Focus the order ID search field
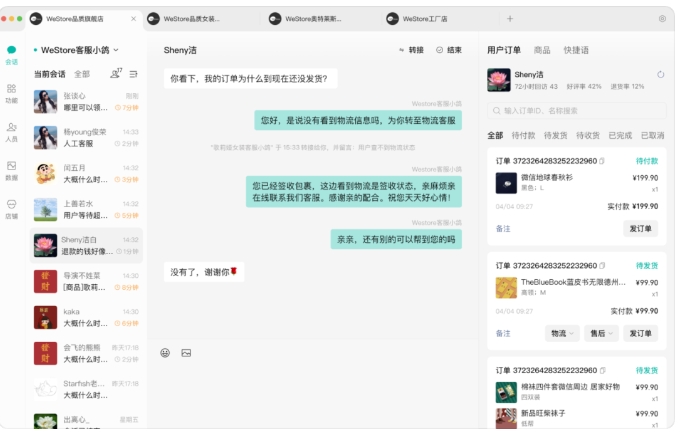The image size is (680, 438). coord(576,111)
